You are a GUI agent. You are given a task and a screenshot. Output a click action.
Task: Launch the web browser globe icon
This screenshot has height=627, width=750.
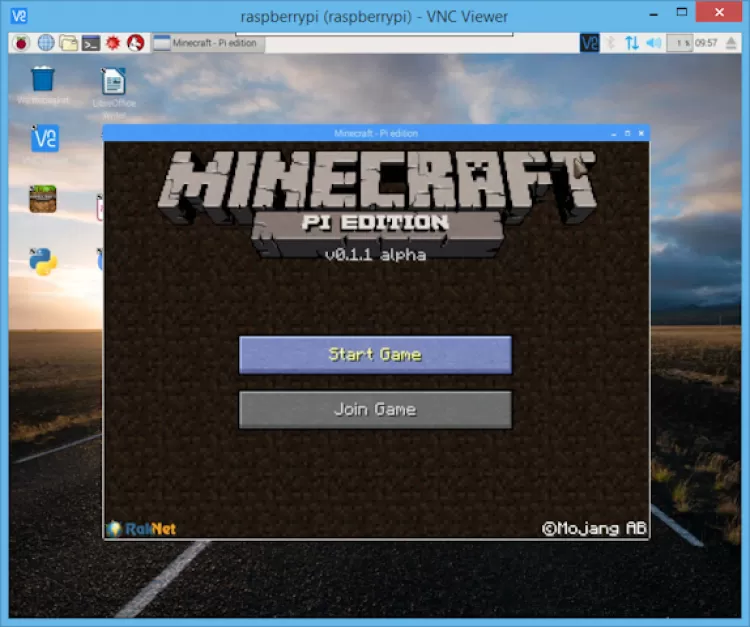[46, 43]
